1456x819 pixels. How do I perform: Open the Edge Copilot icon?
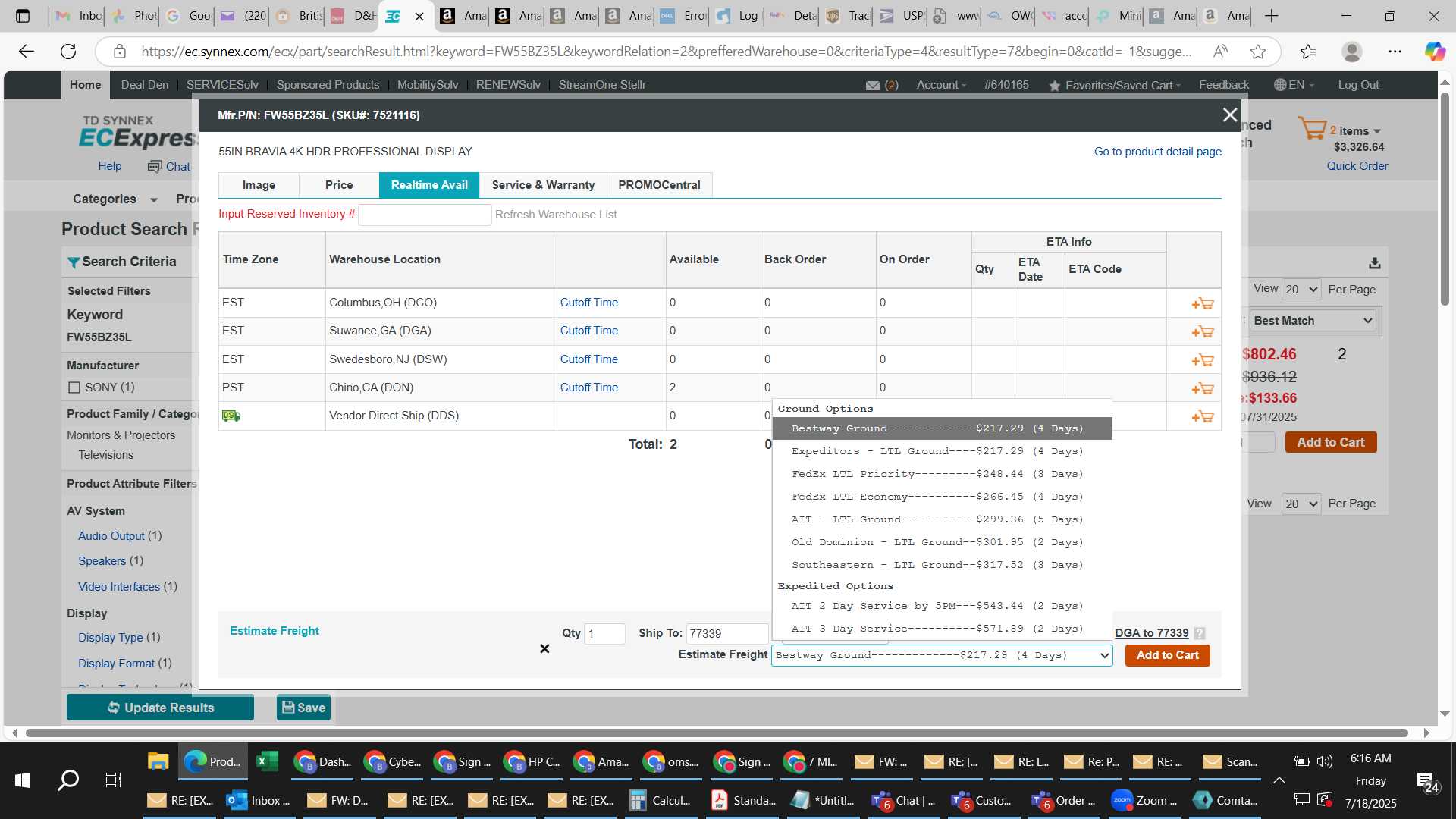(1434, 52)
